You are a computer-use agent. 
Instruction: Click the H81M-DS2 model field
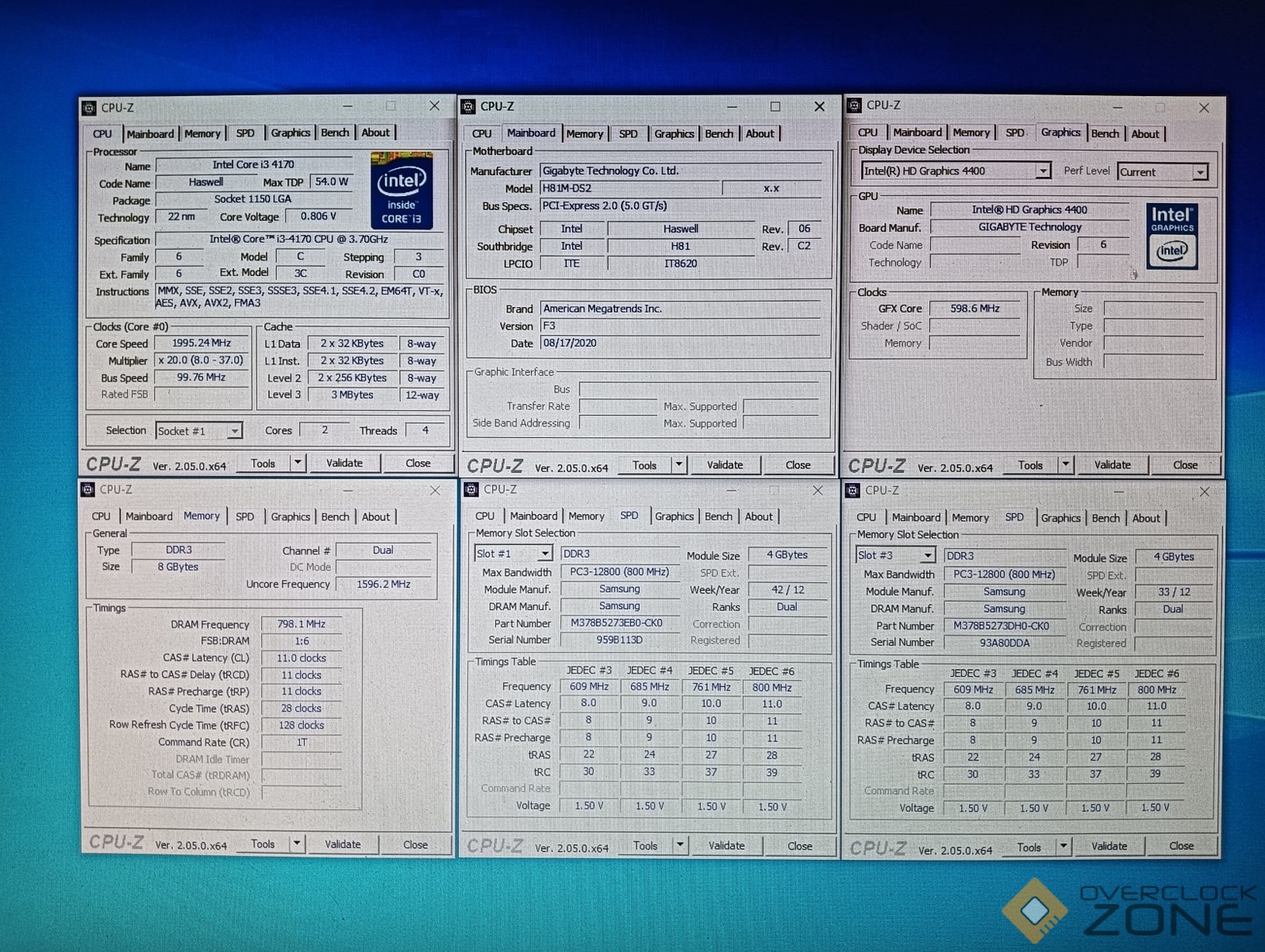(x=631, y=189)
